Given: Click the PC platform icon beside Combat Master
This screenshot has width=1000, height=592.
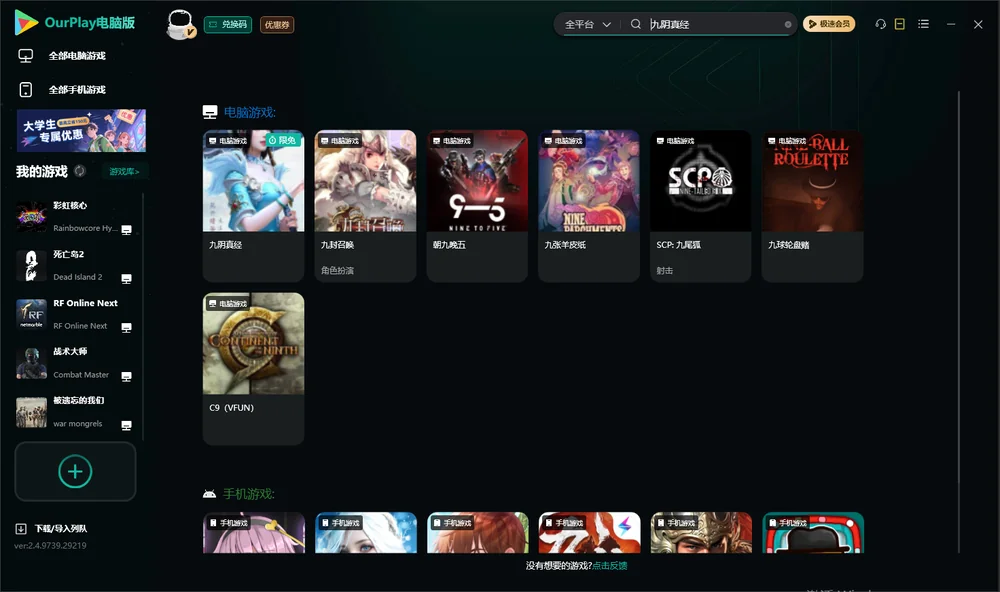Looking at the screenshot, I should [x=126, y=376].
